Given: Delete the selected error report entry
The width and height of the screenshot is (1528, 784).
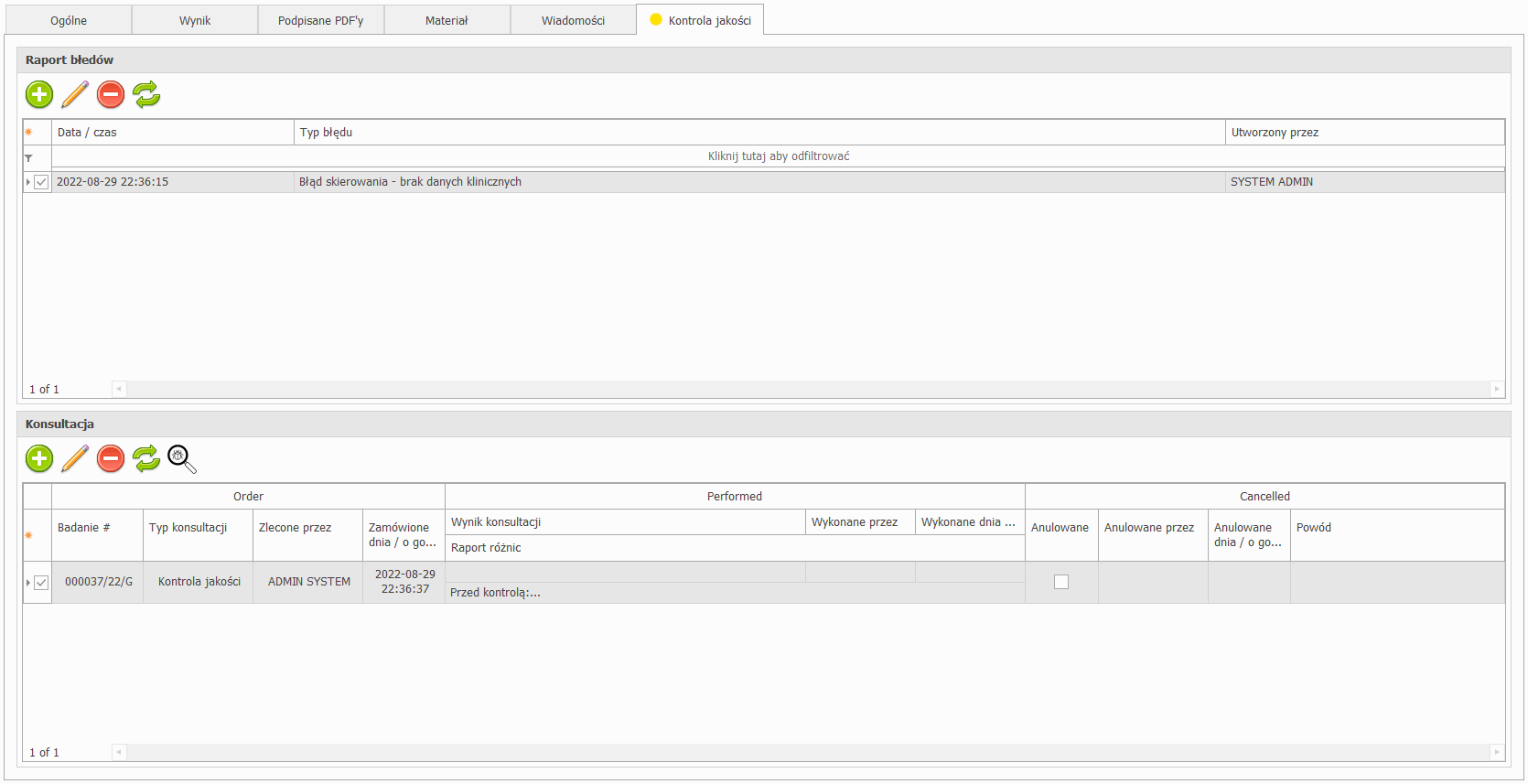Looking at the screenshot, I should click(x=111, y=94).
